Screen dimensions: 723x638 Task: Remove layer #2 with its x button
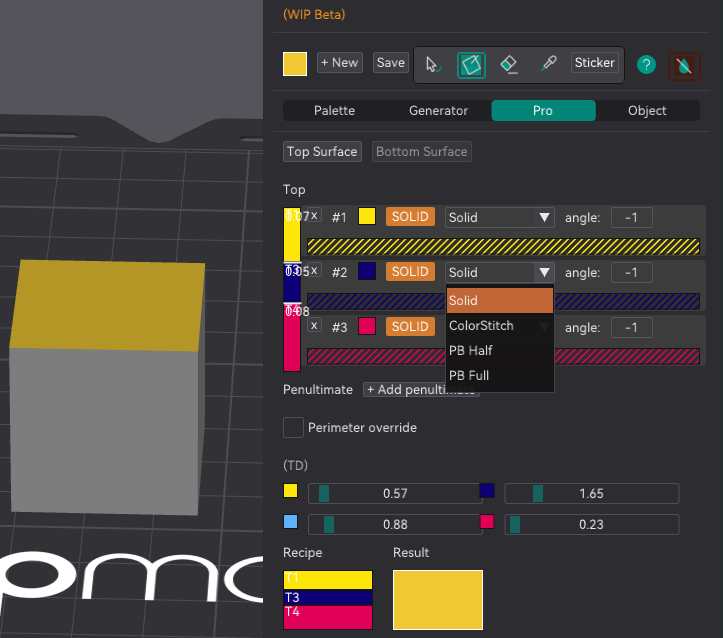click(x=314, y=270)
